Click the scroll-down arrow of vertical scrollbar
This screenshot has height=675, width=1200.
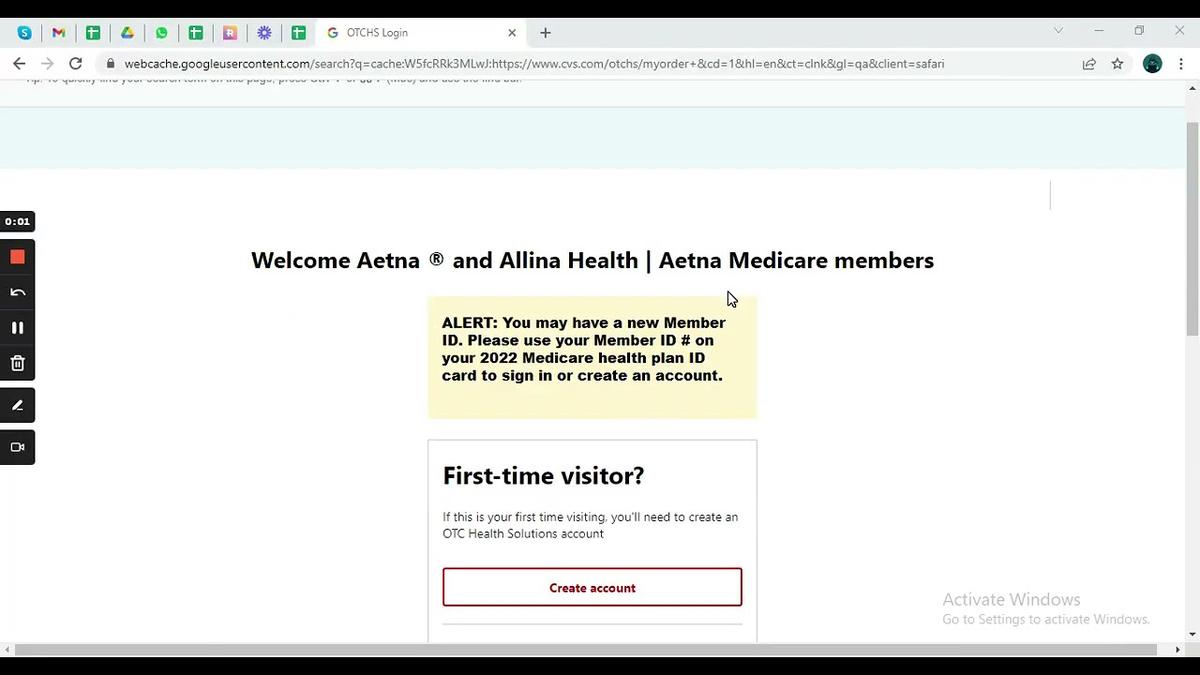(x=1192, y=634)
